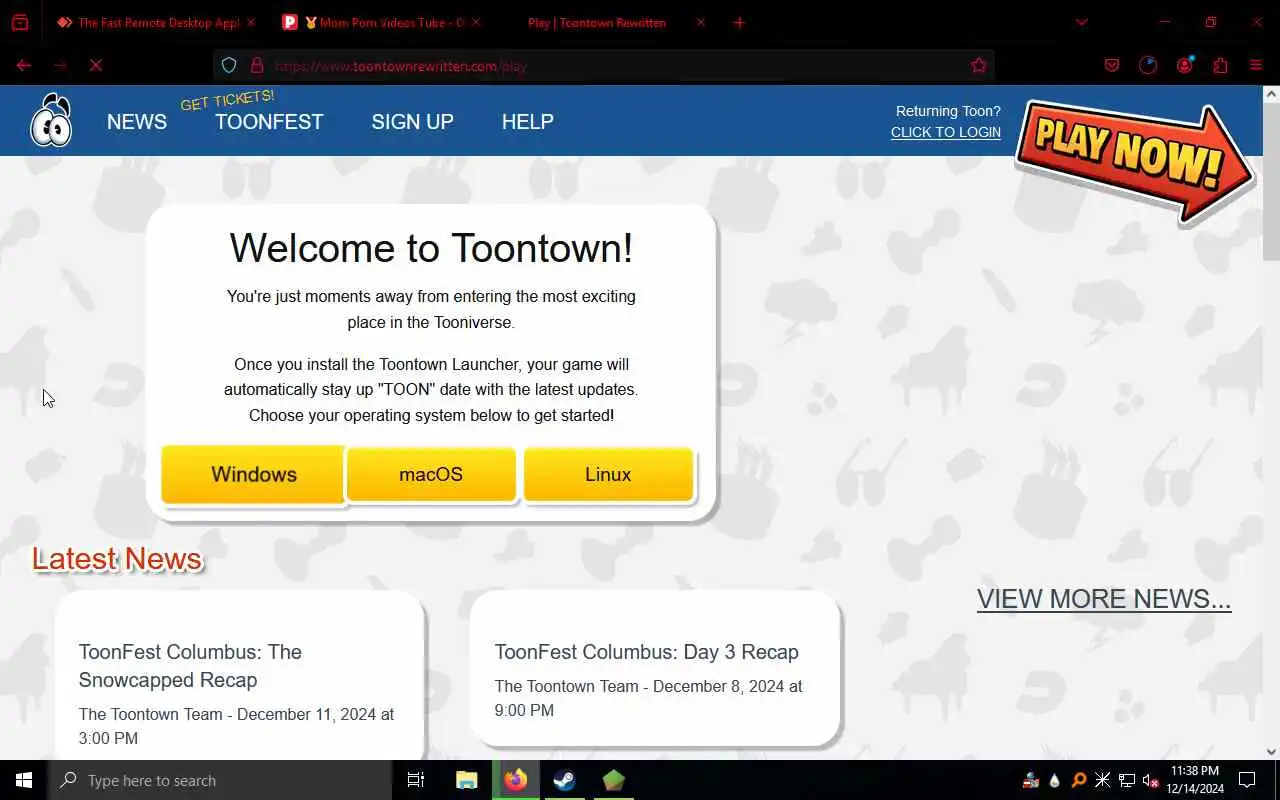Image resolution: width=1280 pixels, height=800 pixels.
Task: Click the green gem taskbar app icon
Action: click(614, 780)
